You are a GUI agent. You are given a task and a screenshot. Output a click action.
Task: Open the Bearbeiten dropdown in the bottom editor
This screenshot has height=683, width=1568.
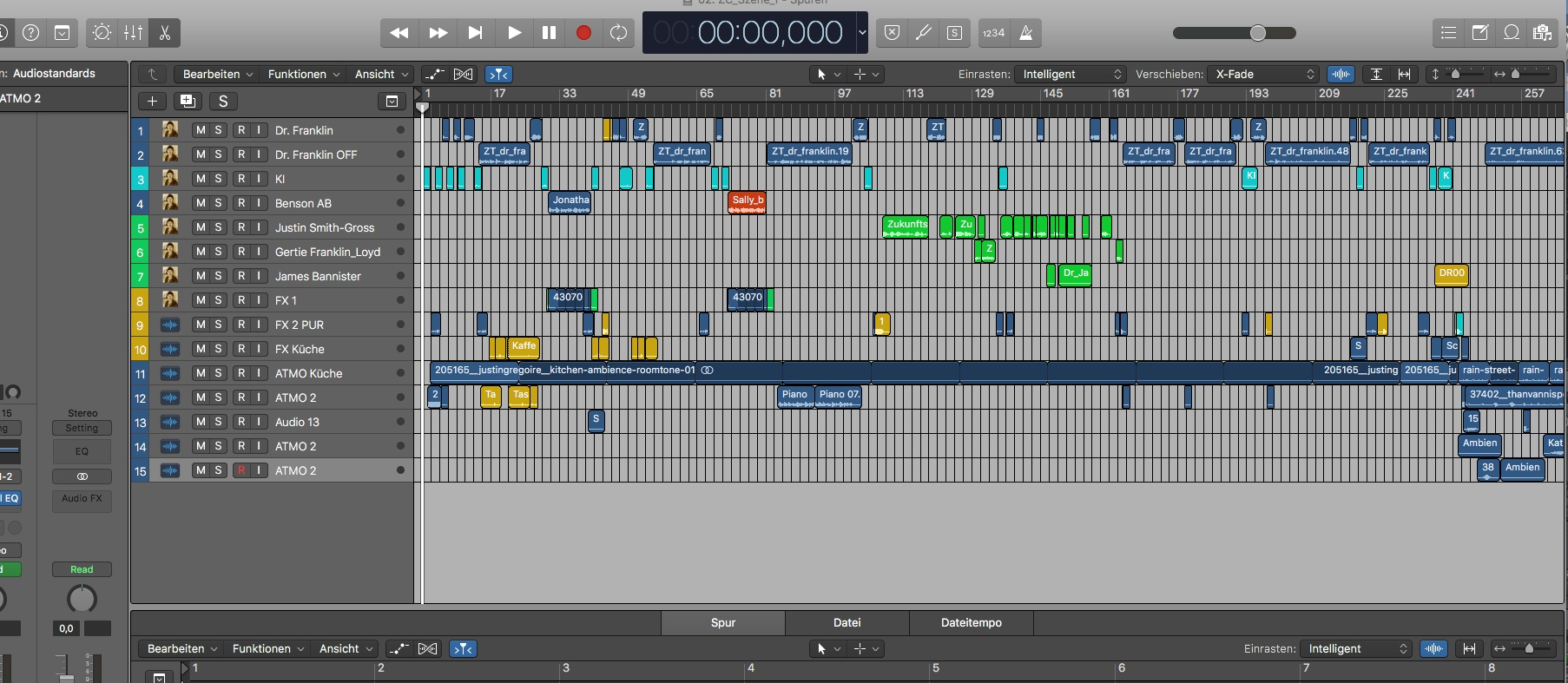point(182,649)
